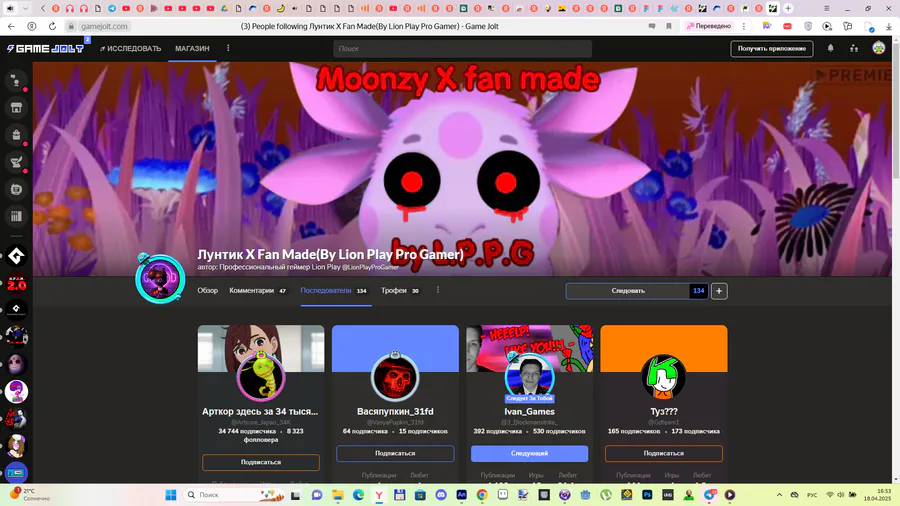Viewport: 900px width, 506px height.
Task: Open a new browser tab with plus
Action: coord(788,9)
